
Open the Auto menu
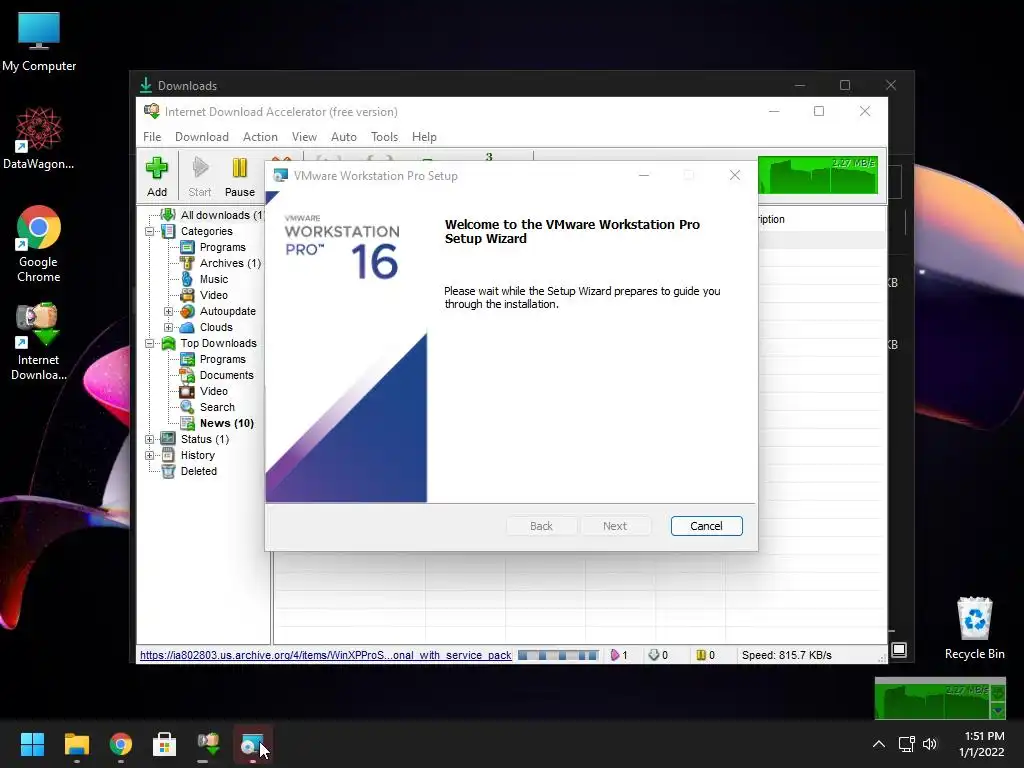pyautogui.click(x=344, y=136)
